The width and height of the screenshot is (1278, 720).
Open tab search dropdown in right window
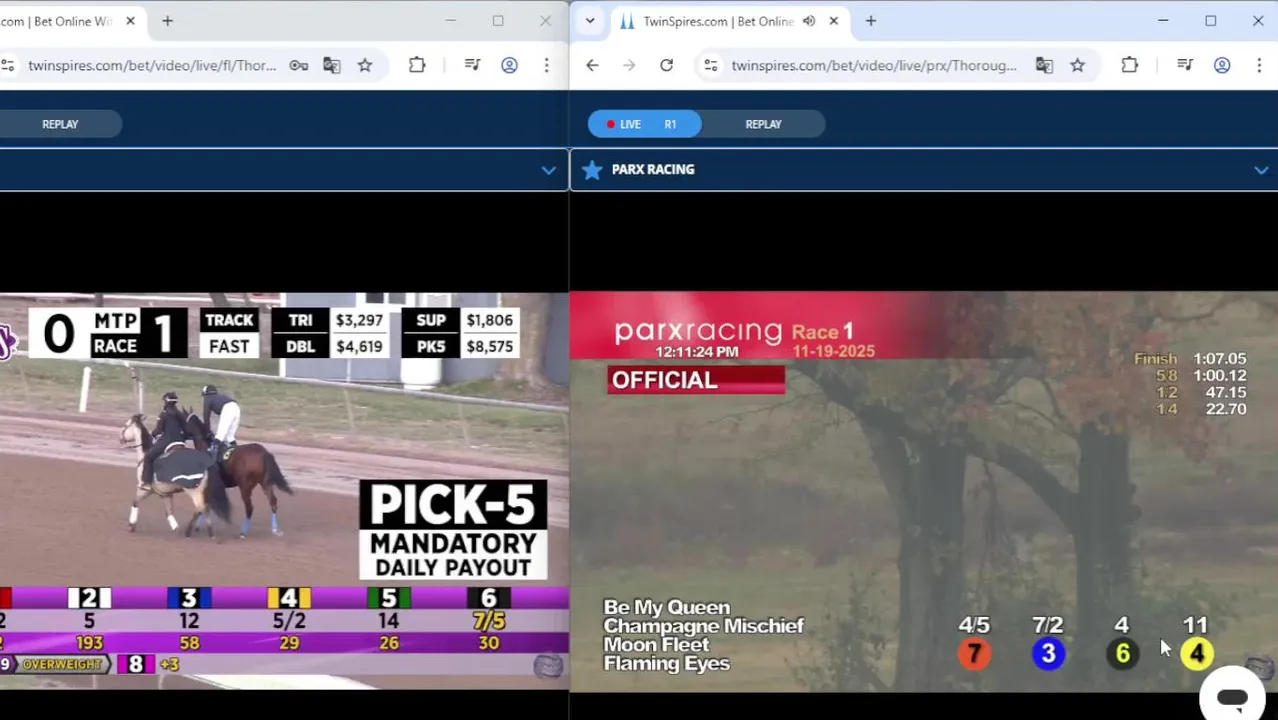tap(590, 21)
